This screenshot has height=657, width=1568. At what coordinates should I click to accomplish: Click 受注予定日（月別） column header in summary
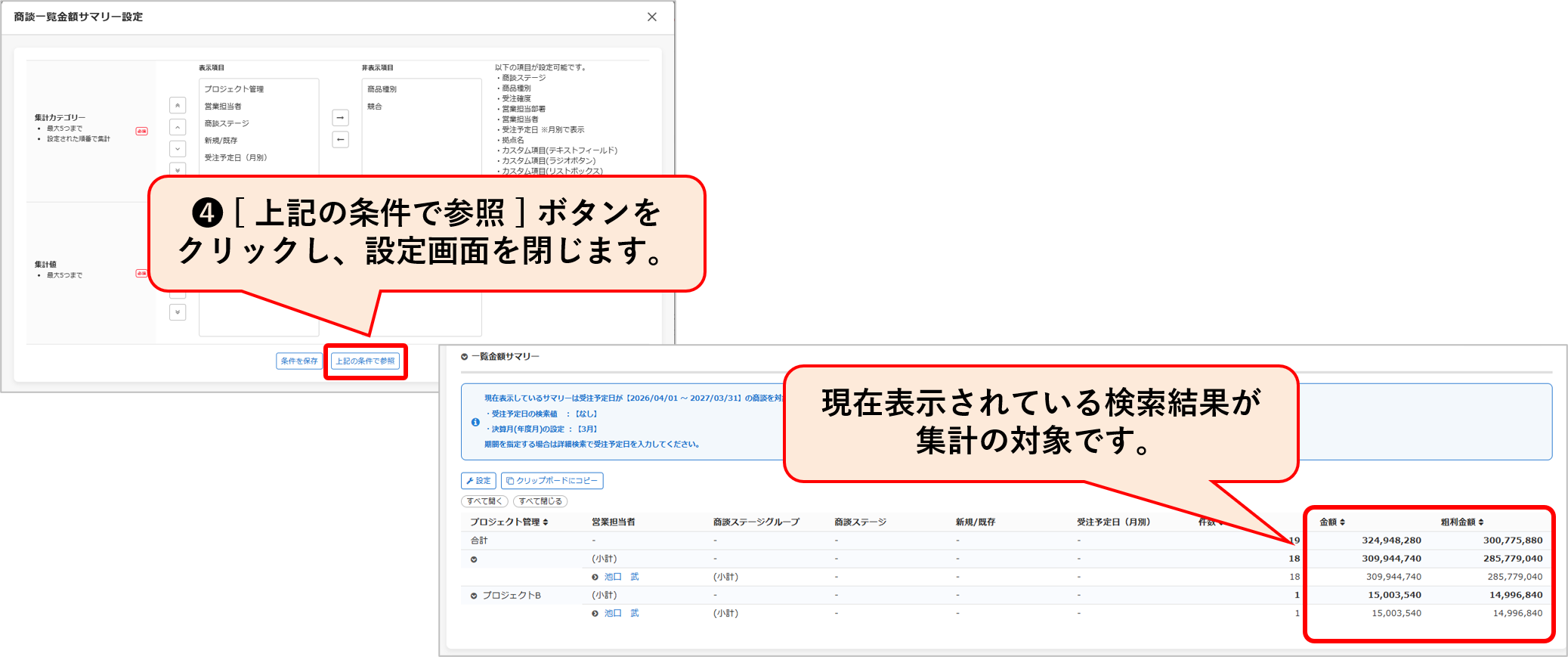coord(1114,522)
